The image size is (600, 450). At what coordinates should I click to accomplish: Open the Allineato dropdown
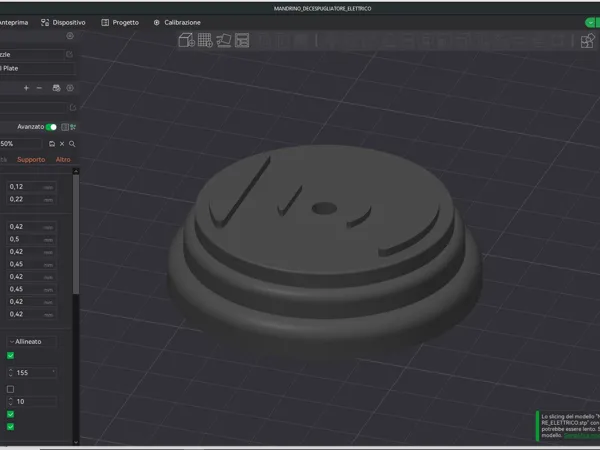[x=32, y=342]
